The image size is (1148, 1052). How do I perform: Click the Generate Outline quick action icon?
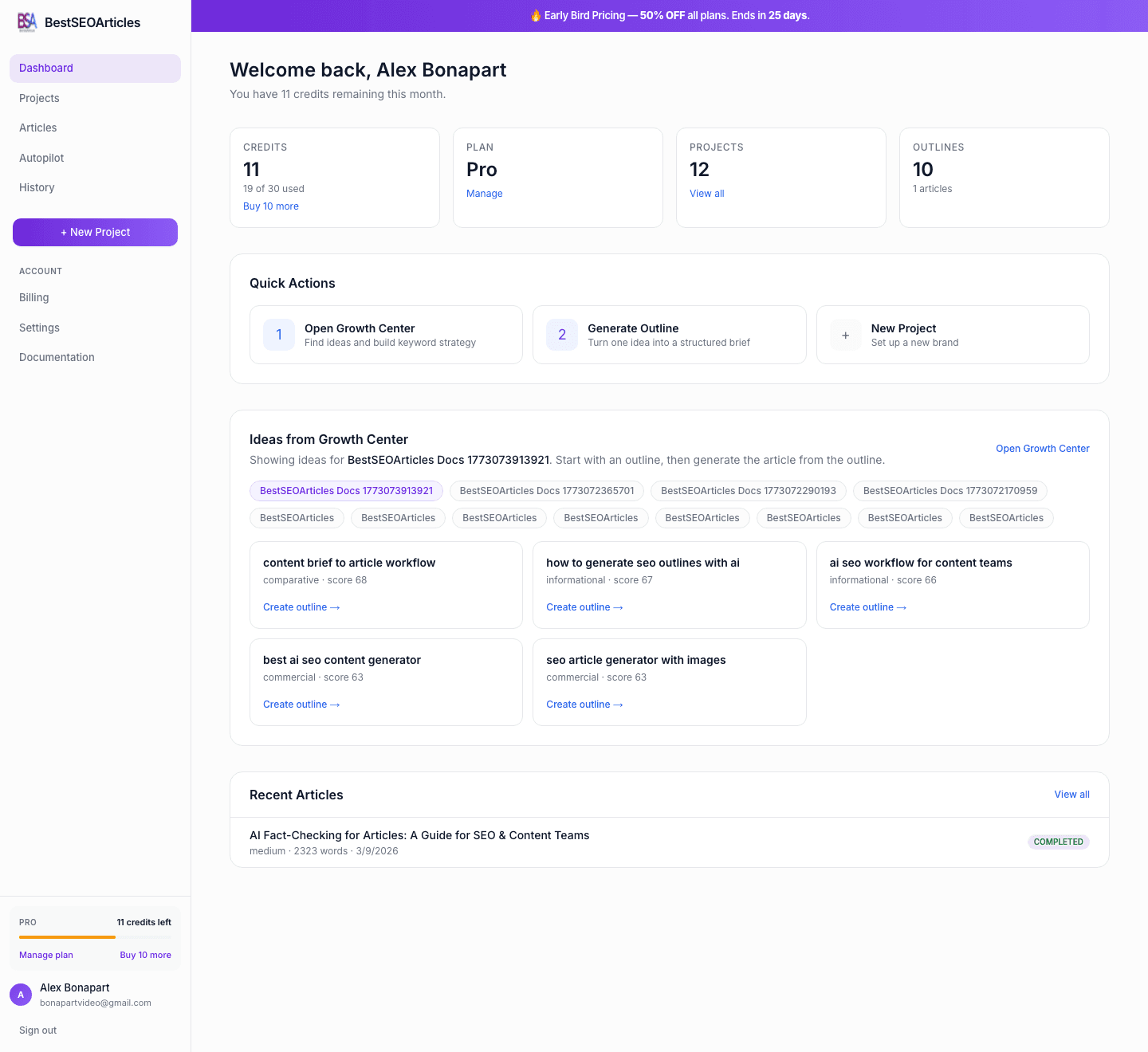562,335
